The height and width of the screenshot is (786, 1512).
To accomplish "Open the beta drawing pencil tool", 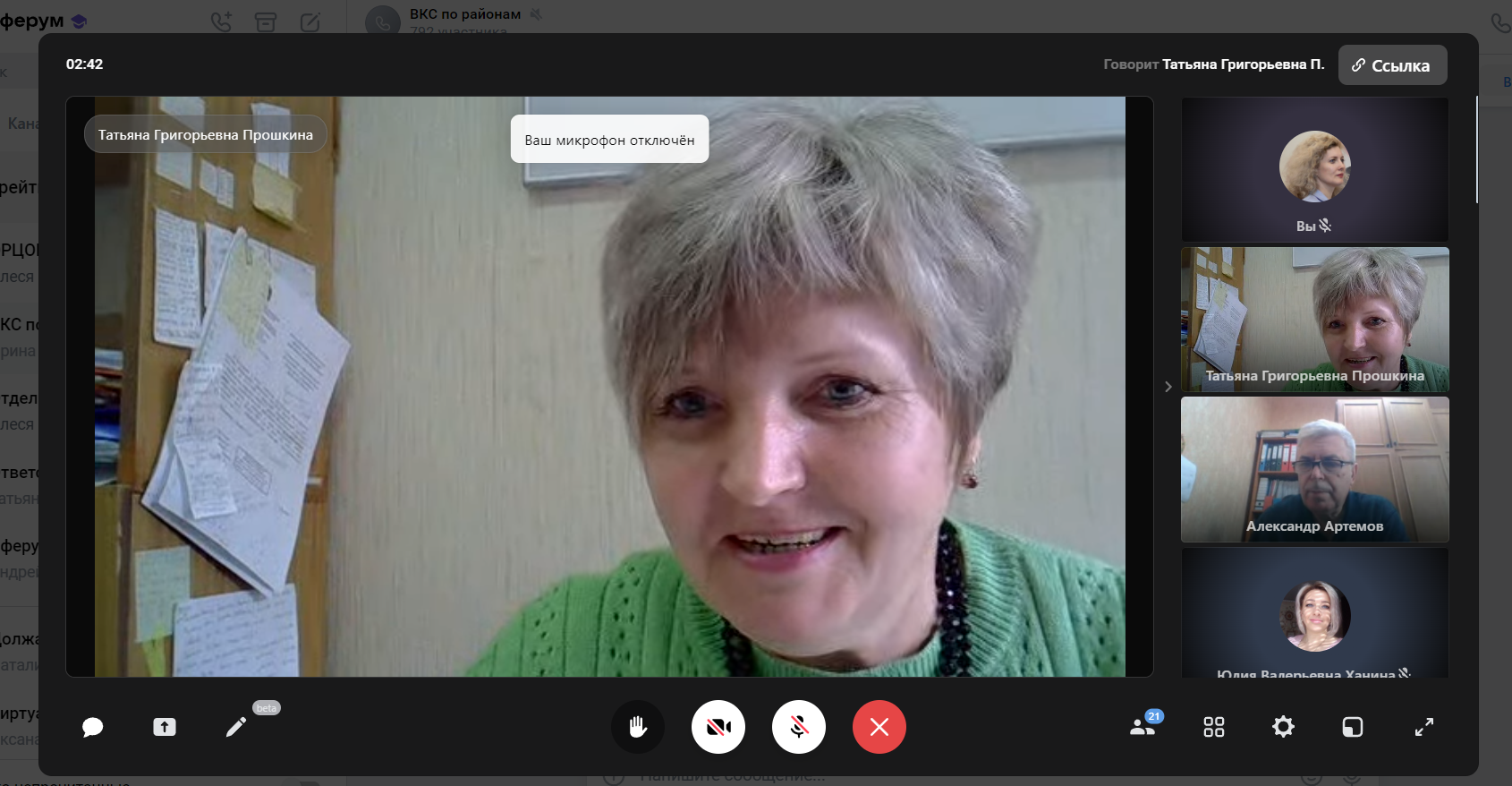I will [x=236, y=727].
